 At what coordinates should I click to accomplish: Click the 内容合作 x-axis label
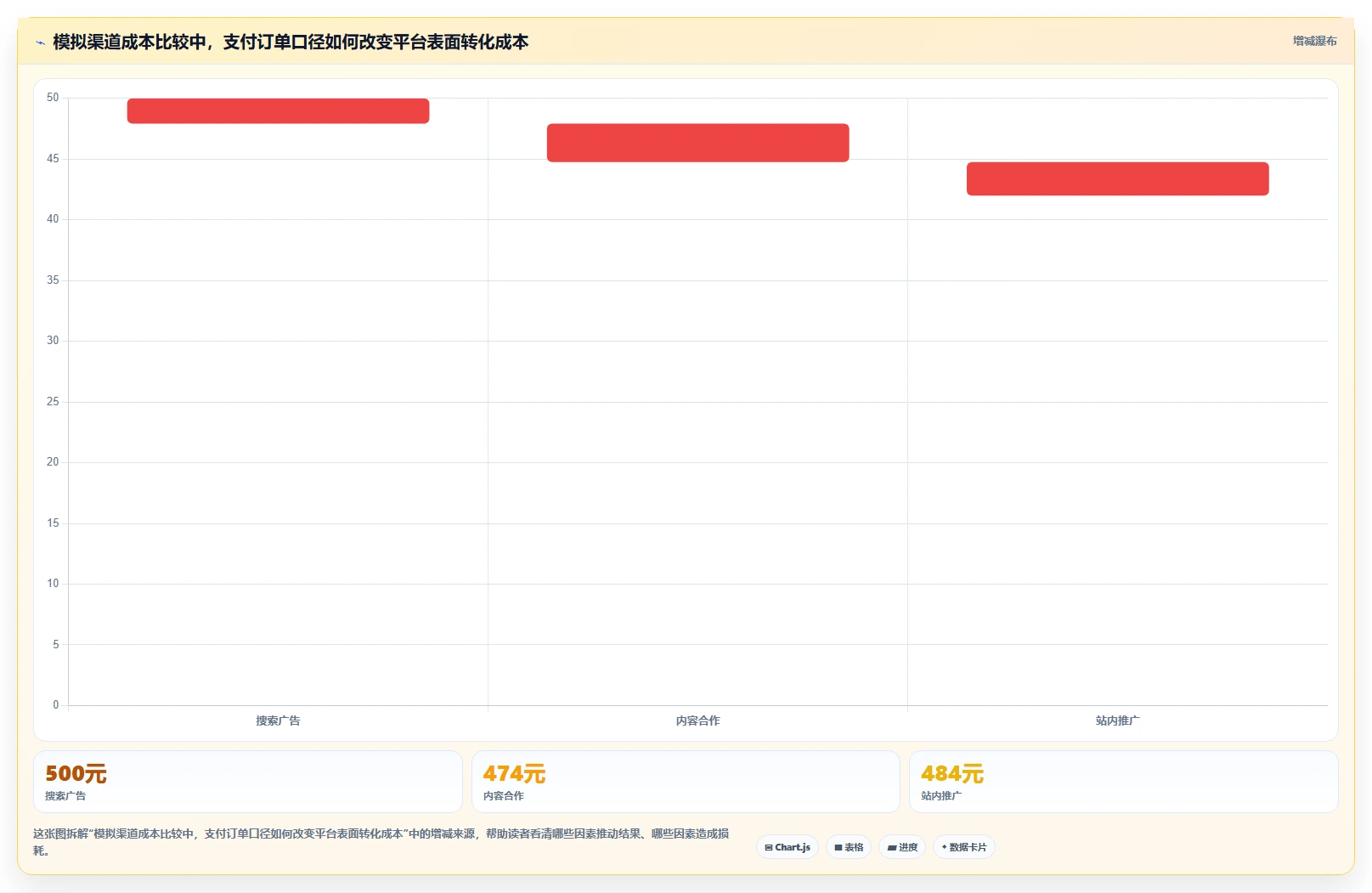point(697,721)
